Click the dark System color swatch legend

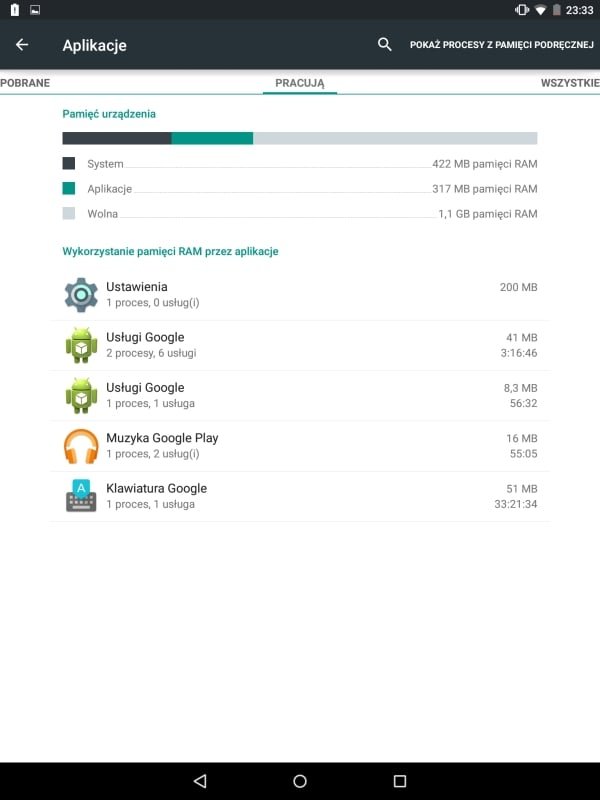(69, 163)
